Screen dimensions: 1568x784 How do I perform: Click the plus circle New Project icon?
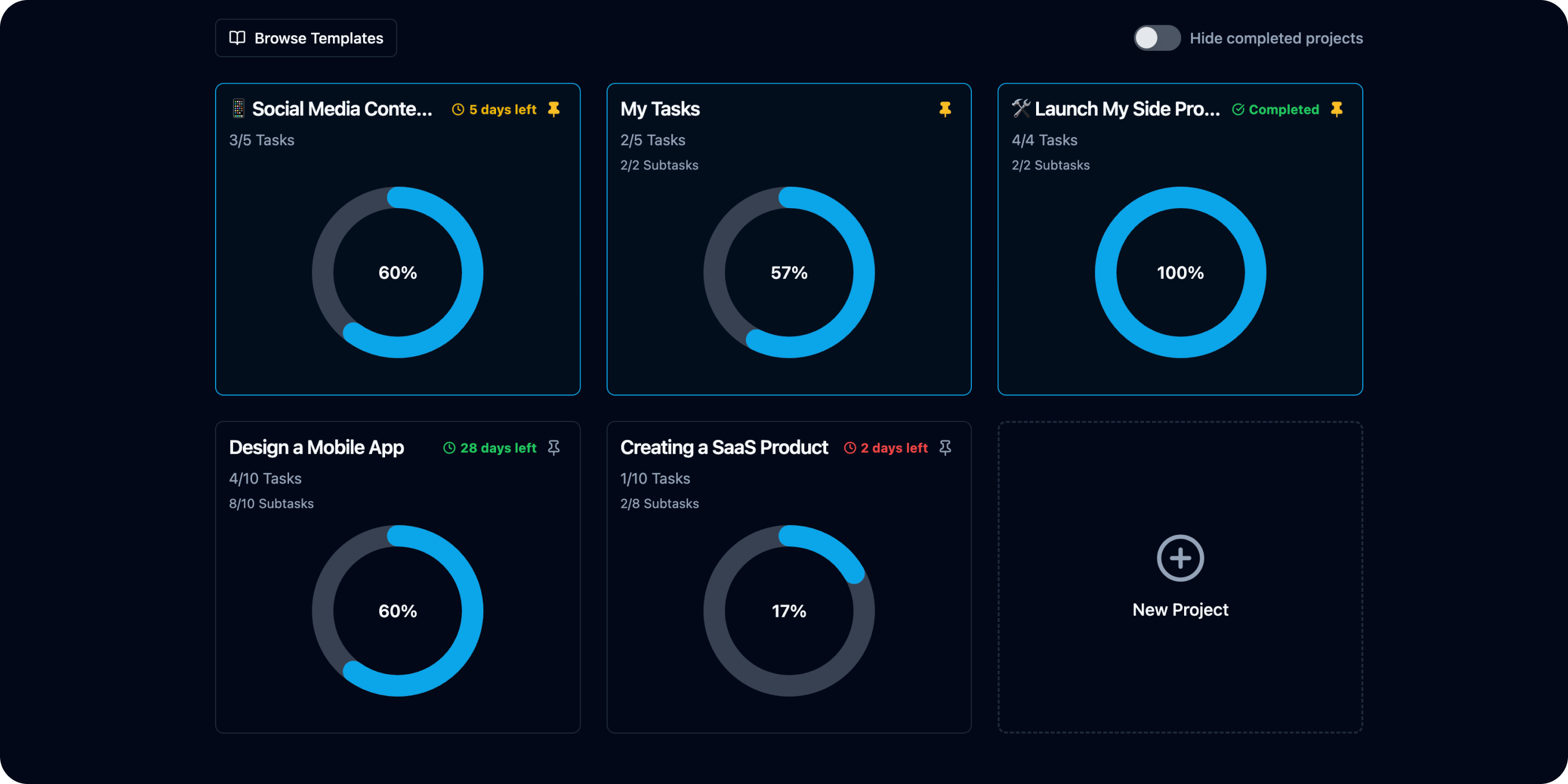tap(1179, 557)
